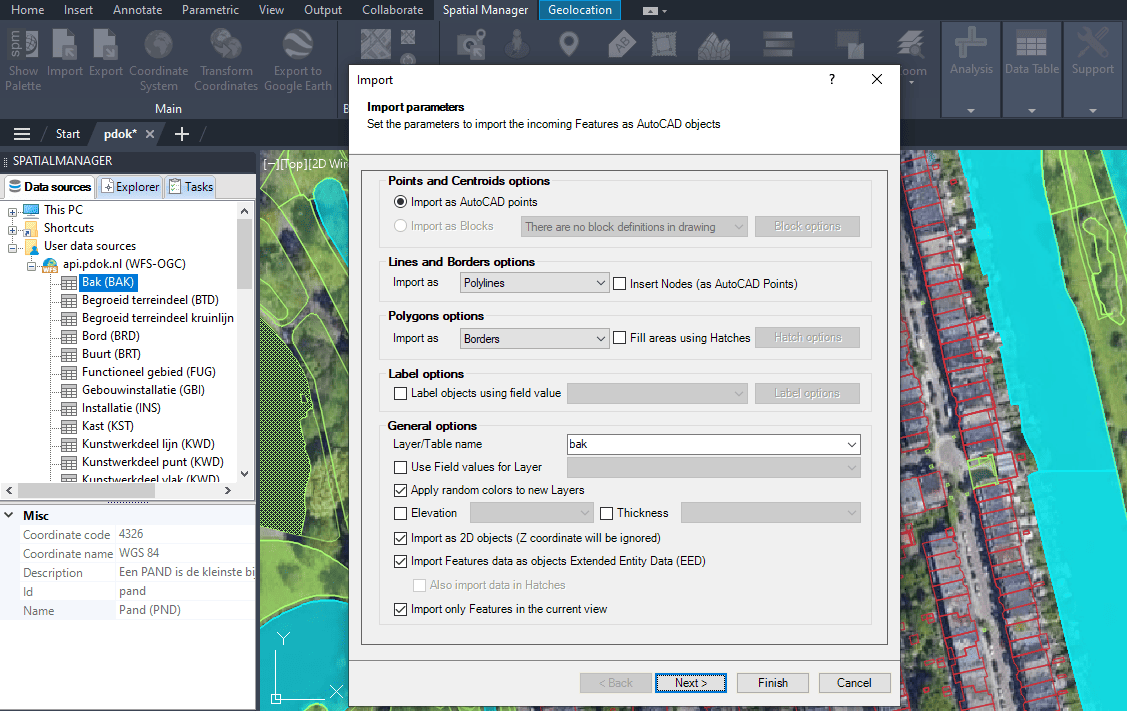Open the Data Table ribbon panel
The height and width of the screenshot is (711, 1127).
pyautogui.click(x=1031, y=69)
